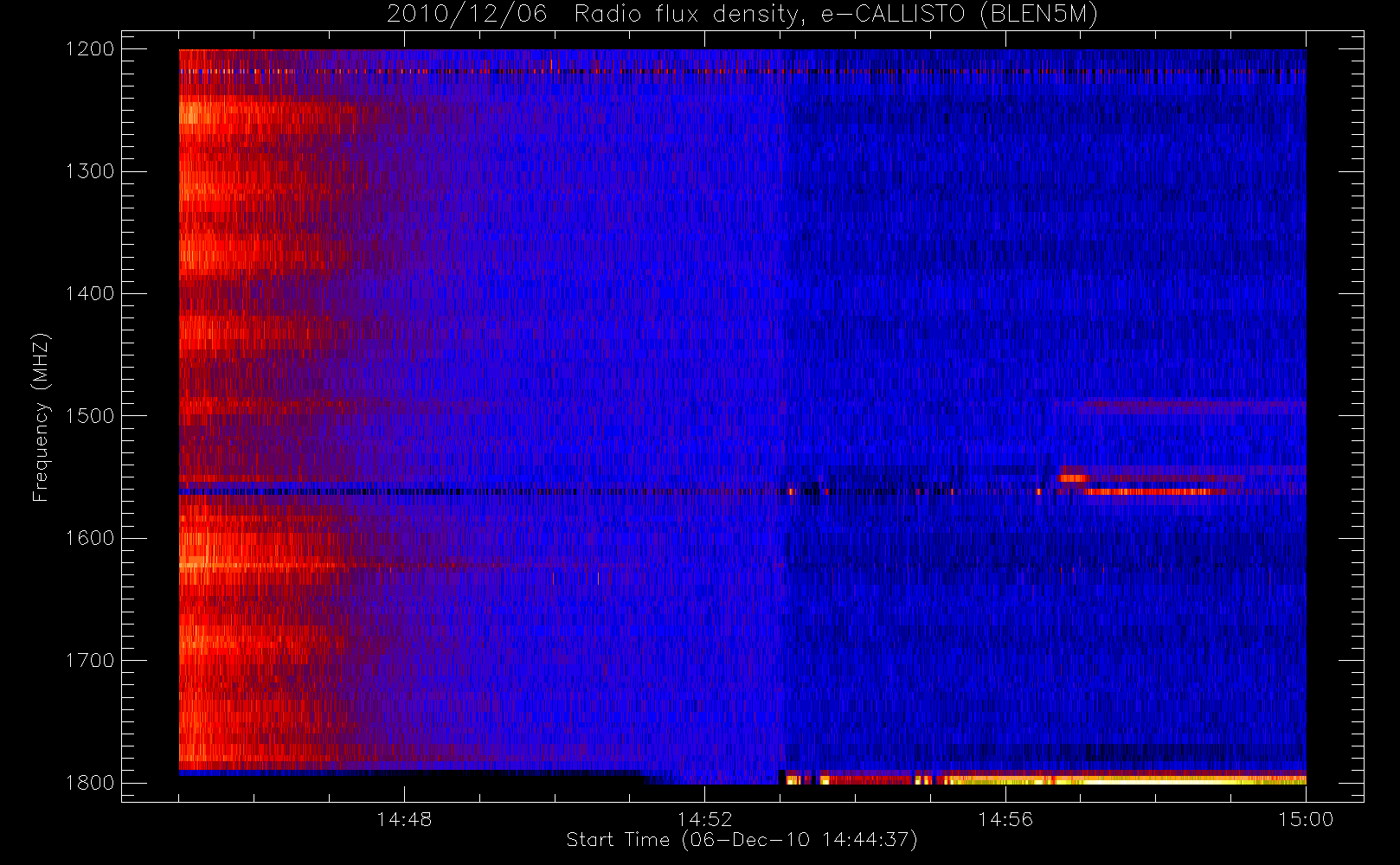The image size is (1400, 865).
Task: Click the 1400 frequency tick label
Action: coord(90,293)
